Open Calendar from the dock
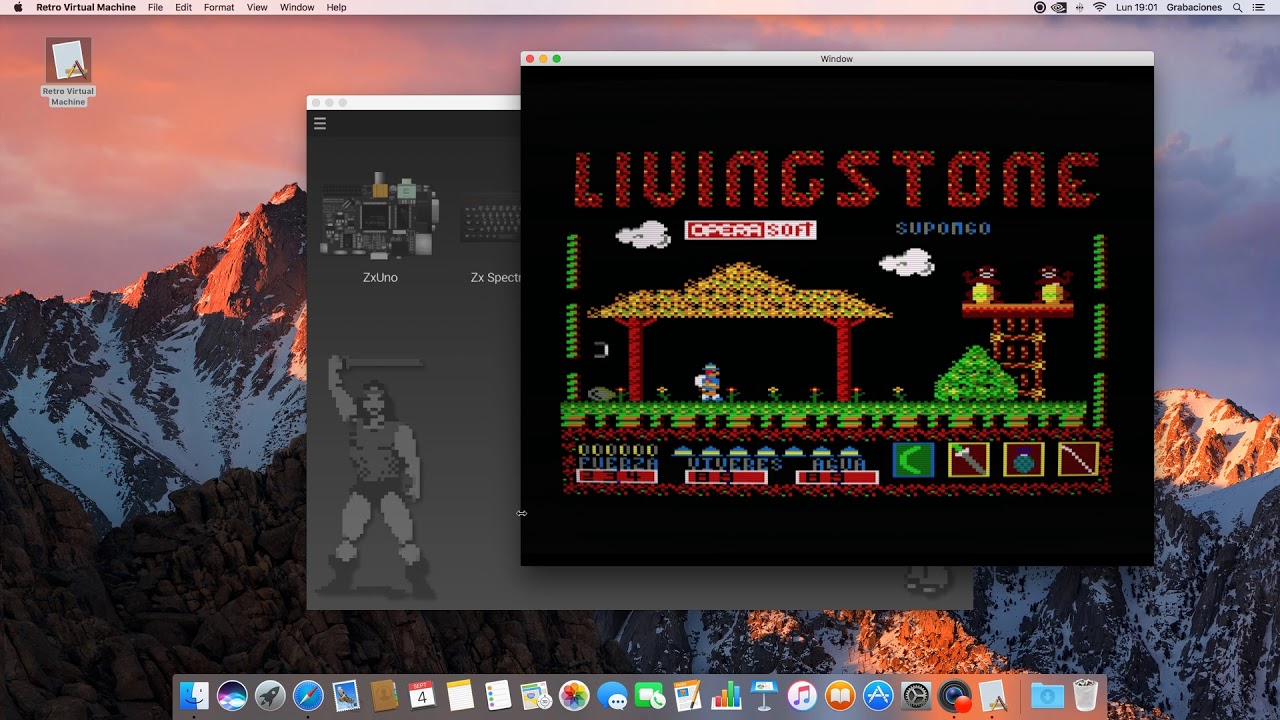Screen dimensions: 1280x720 click(x=422, y=695)
